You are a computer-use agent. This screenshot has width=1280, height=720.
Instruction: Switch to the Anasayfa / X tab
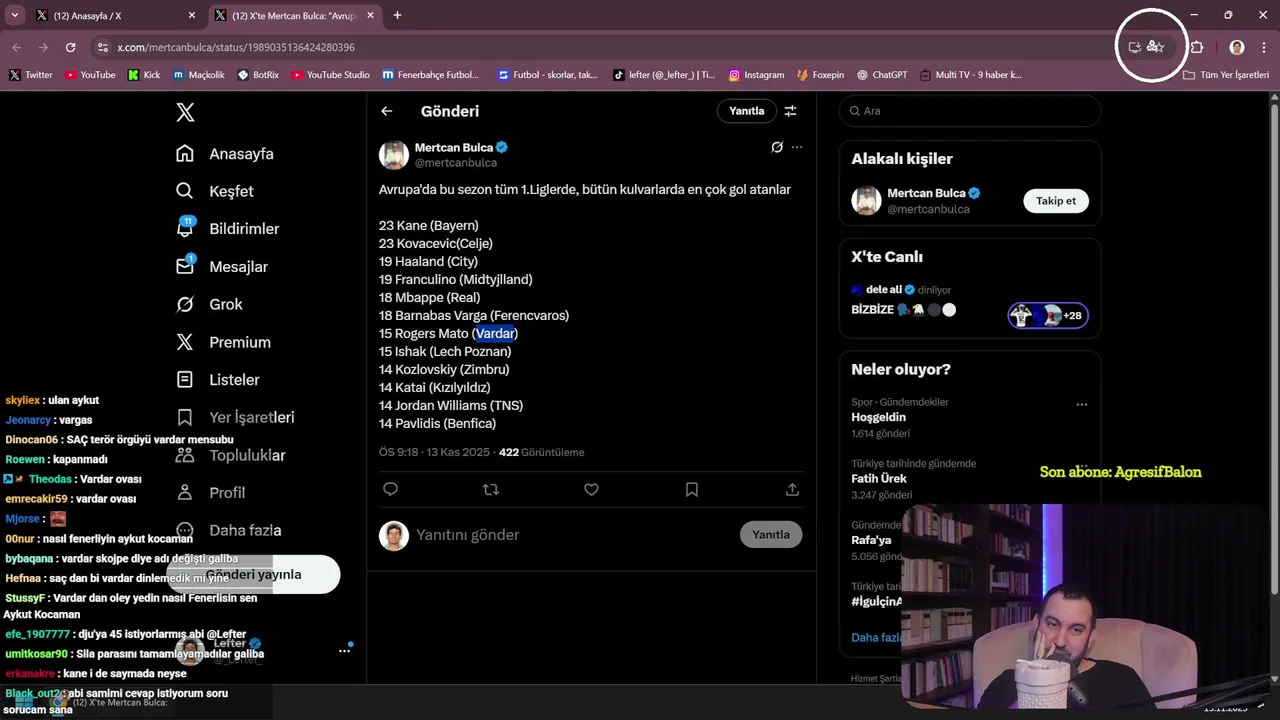[x=117, y=15]
